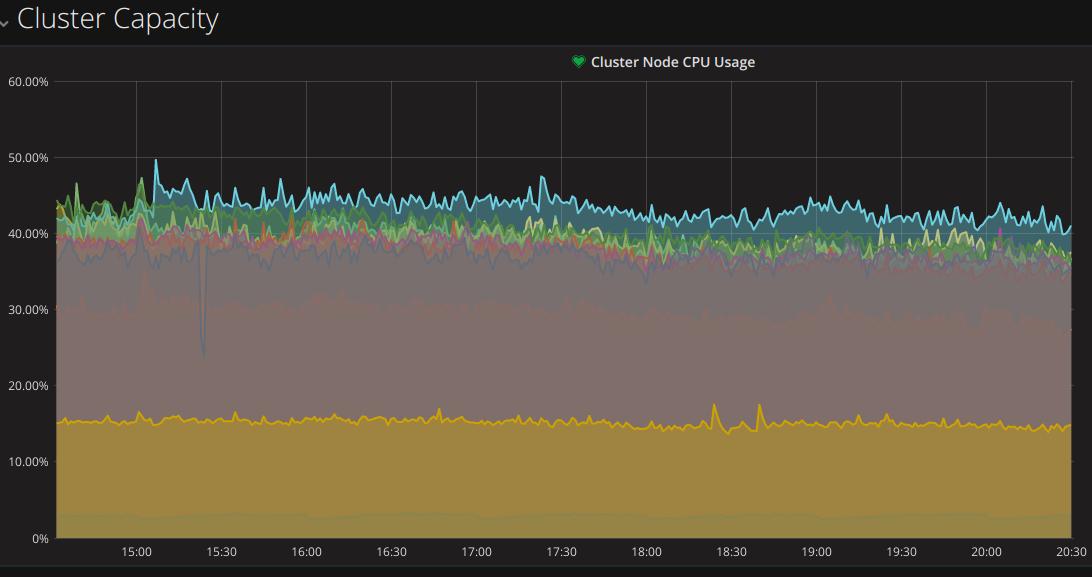Click the cyan series peak just after 15:00

click(x=156, y=161)
